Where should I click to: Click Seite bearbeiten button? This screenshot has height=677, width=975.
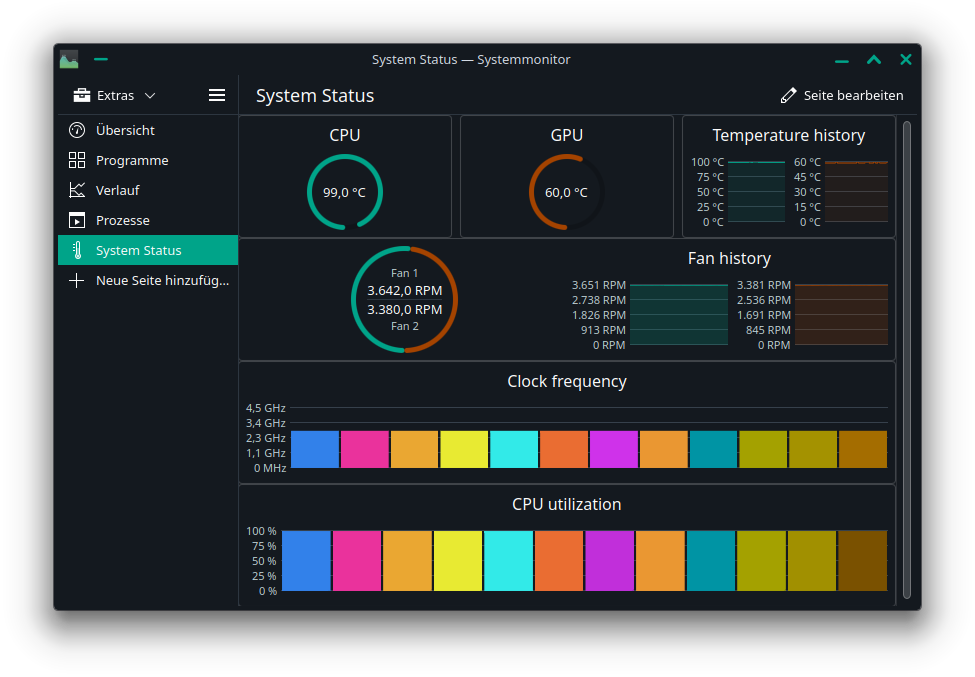[x=842, y=95]
